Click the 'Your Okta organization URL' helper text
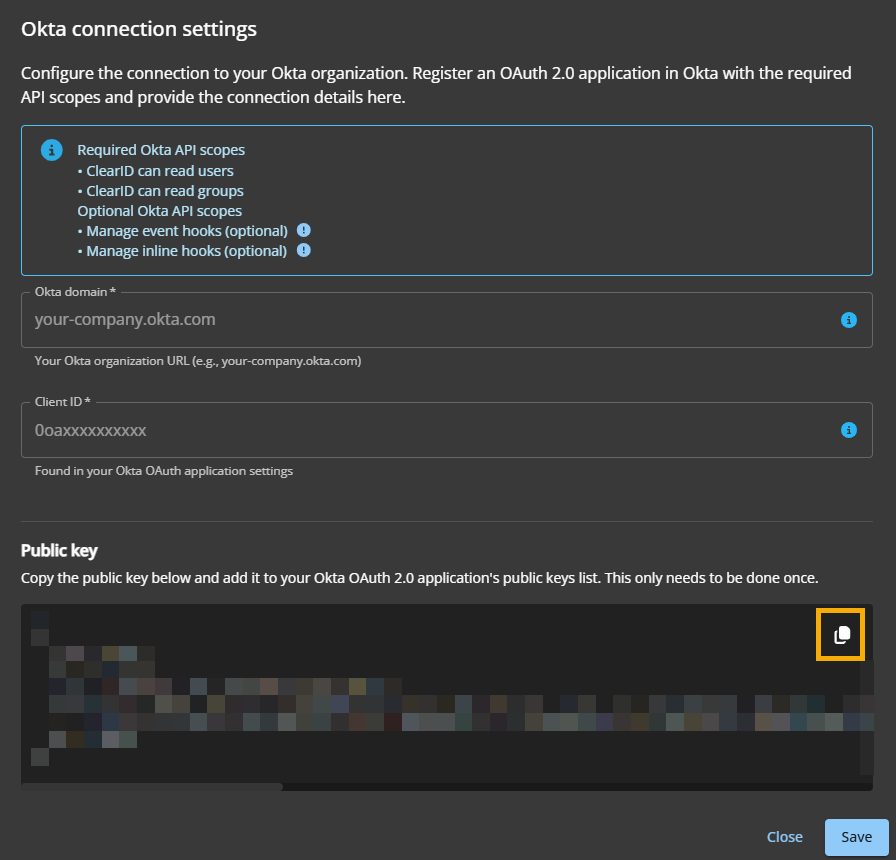The image size is (896, 860). (x=198, y=361)
